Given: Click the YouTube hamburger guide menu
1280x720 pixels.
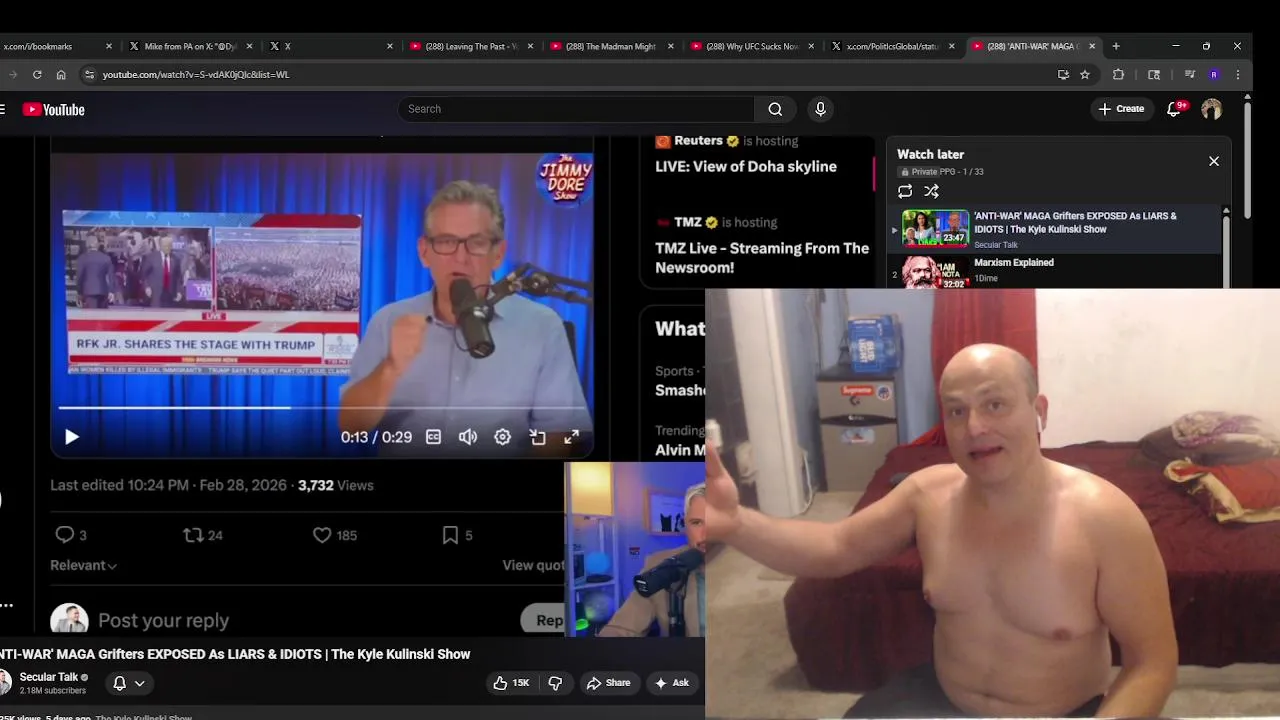Looking at the screenshot, I should click(x=3, y=109).
